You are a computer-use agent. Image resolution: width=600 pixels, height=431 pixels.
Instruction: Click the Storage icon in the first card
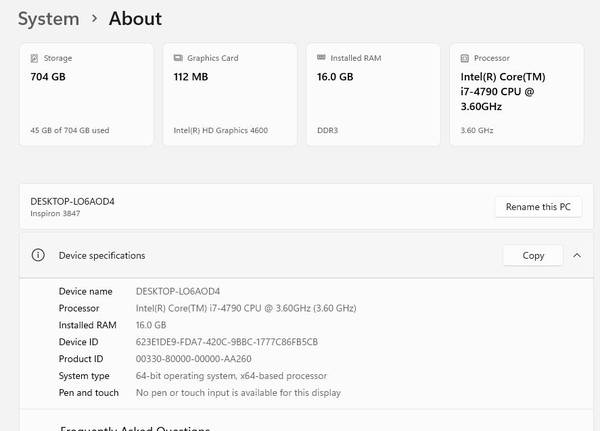pyautogui.click(x=35, y=58)
